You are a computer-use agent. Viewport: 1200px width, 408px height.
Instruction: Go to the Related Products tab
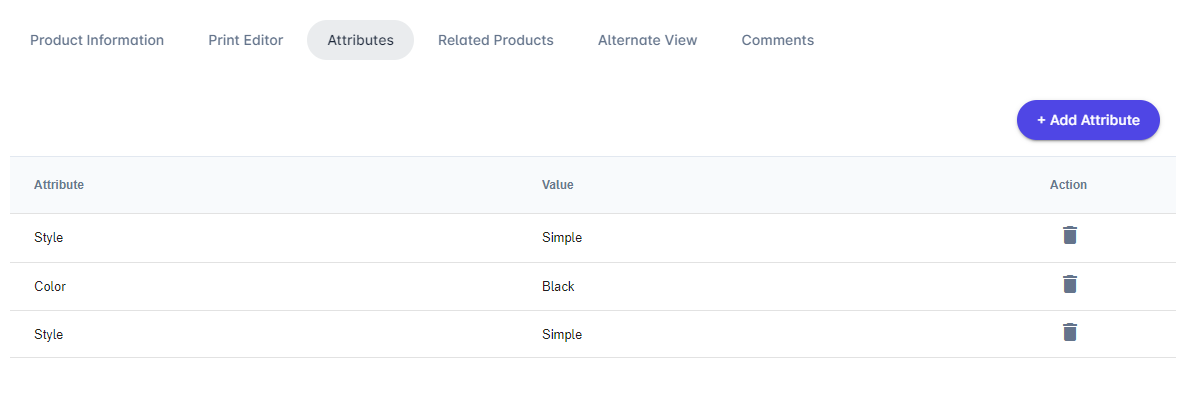(x=496, y=40)
